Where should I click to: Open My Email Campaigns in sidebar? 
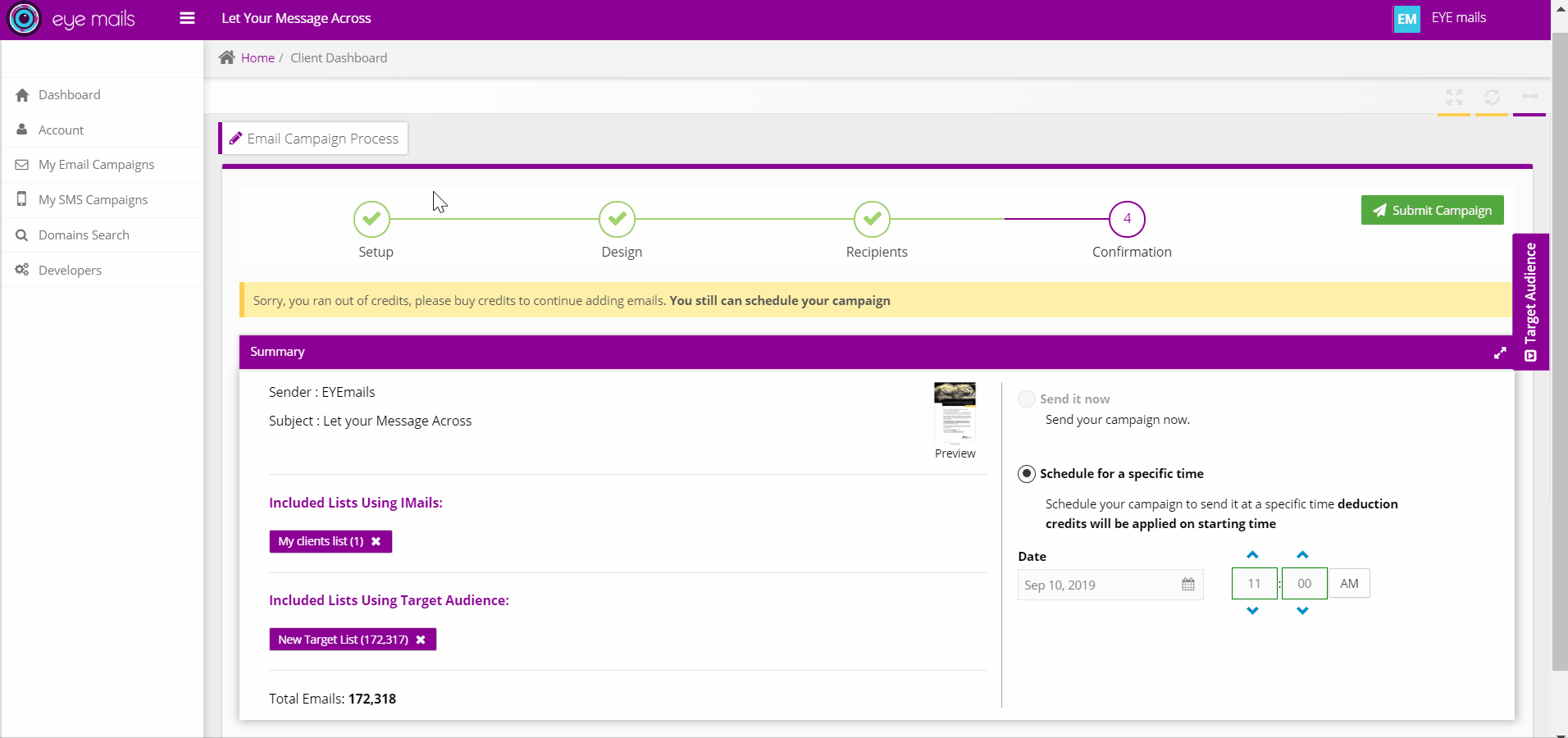pyautogui.click(x=96, y=165)
